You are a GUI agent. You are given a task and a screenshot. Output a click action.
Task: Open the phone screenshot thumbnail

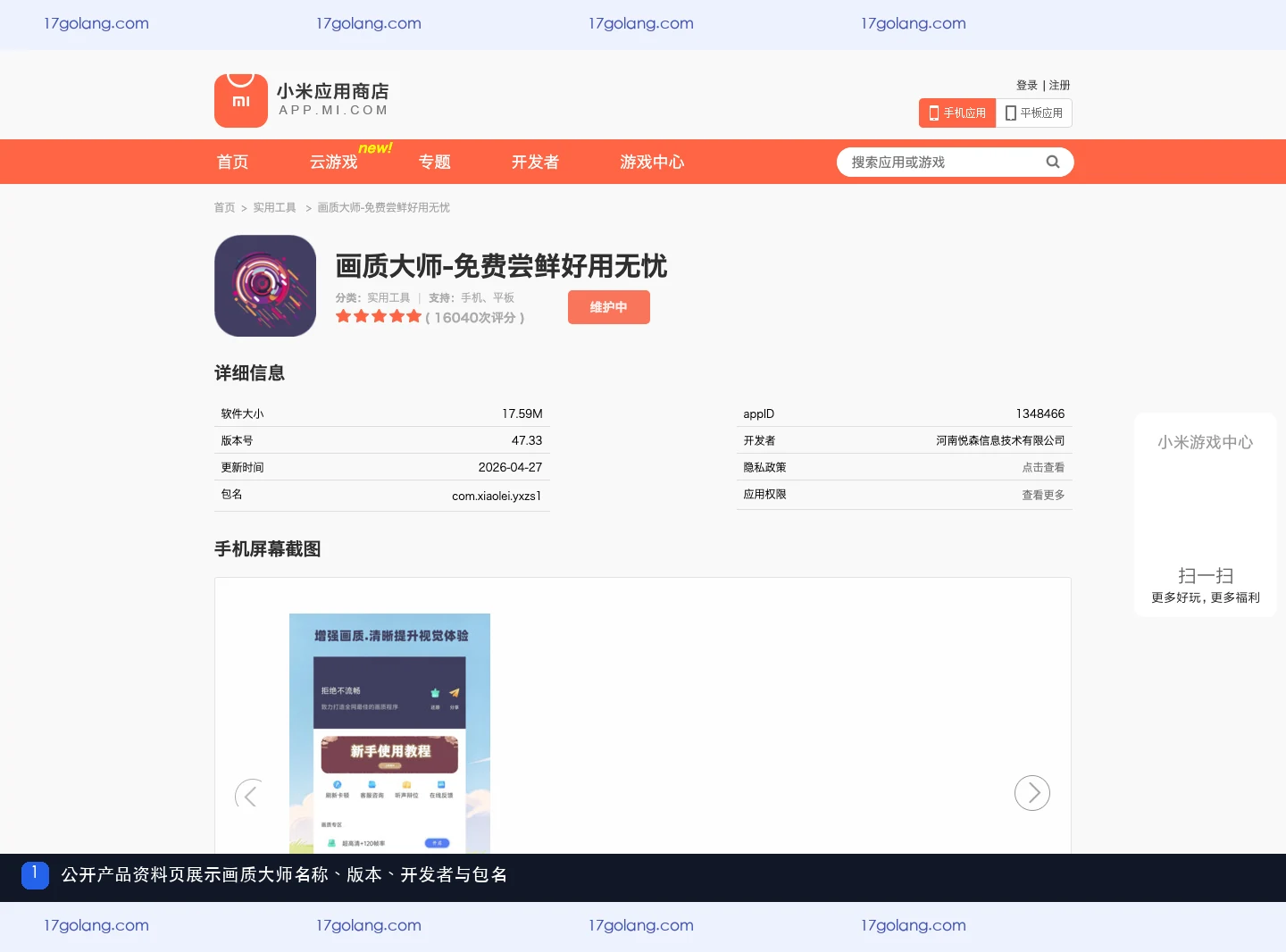(389, 733)
